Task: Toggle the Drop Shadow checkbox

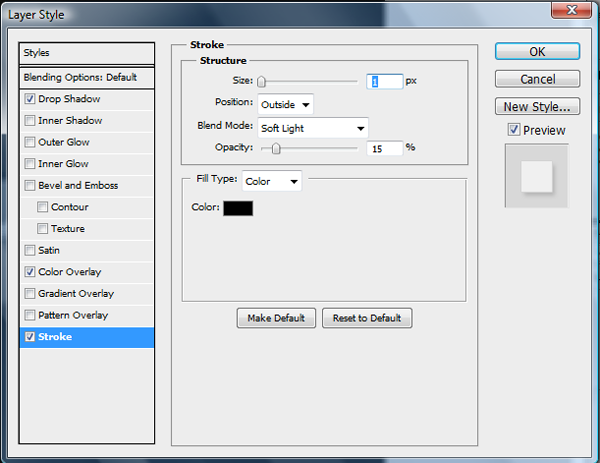Action: [29, 99]
